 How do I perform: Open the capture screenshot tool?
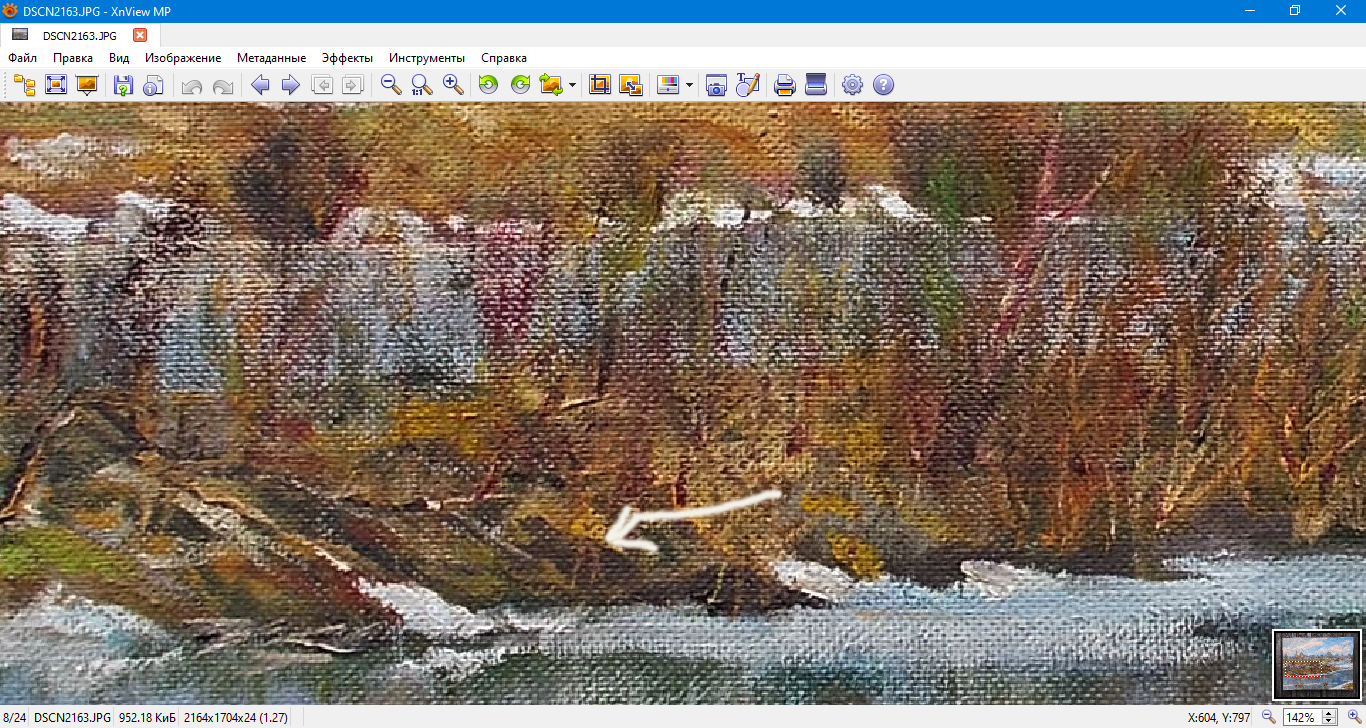tap(716, 85)
